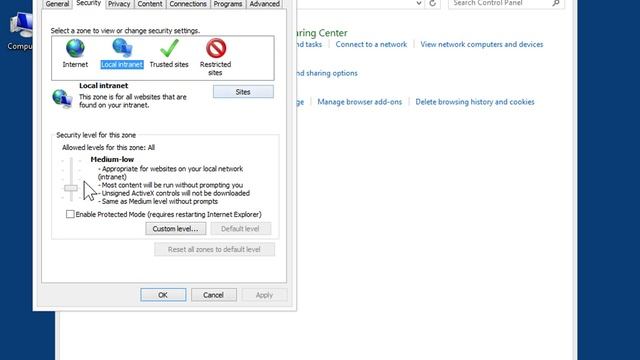Open the sharing options link

pyautogui.click(x=327, y=73)
